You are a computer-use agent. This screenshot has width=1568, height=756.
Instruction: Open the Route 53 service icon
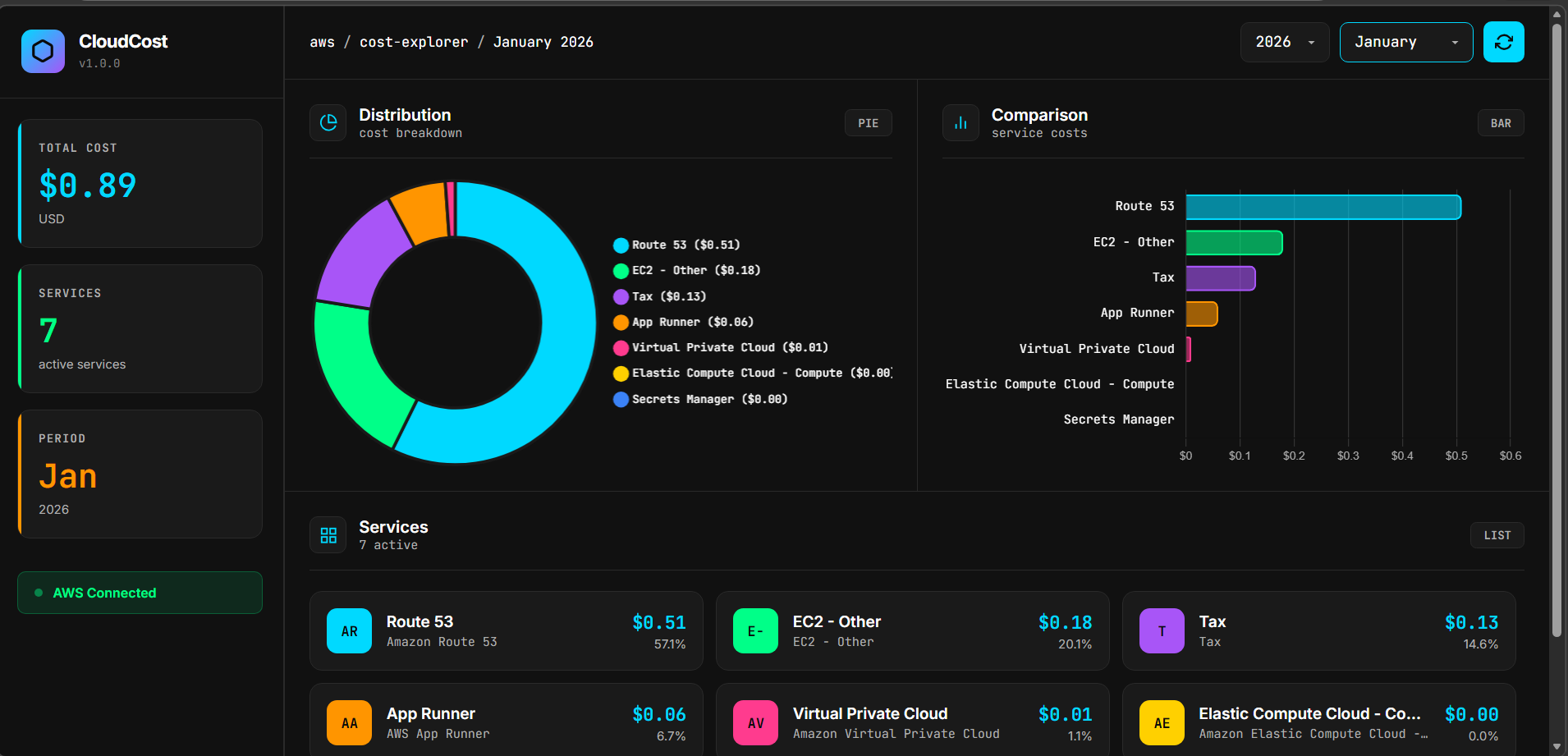click(349, 630)
